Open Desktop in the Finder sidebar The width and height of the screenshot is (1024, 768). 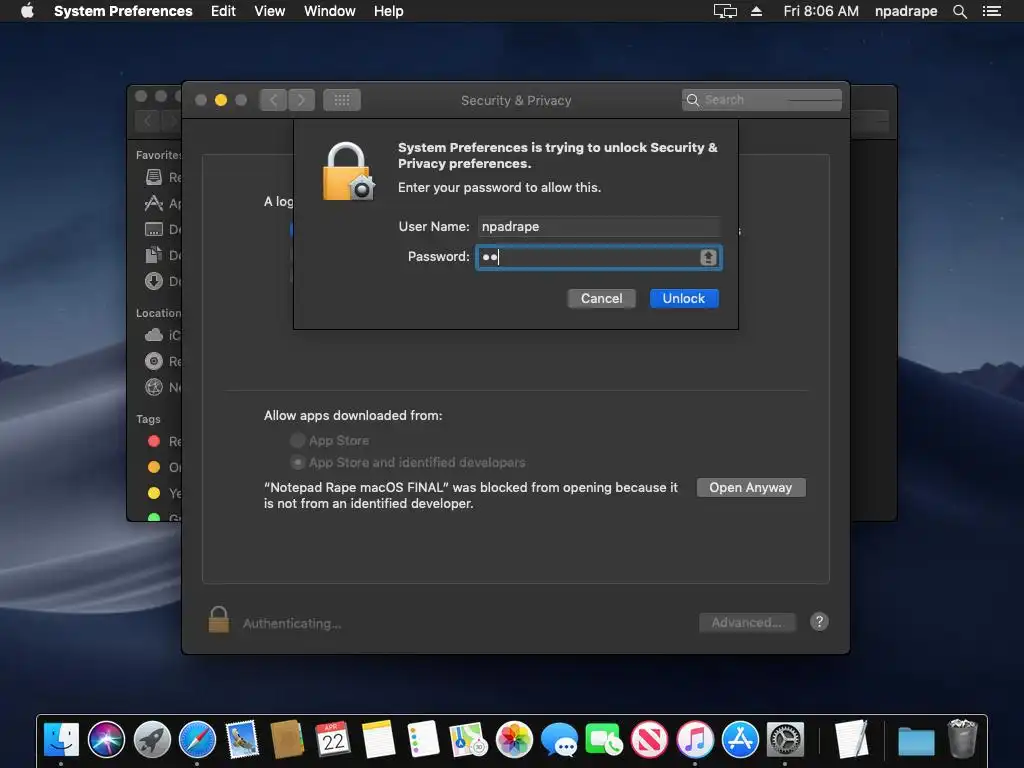(162, 229)
